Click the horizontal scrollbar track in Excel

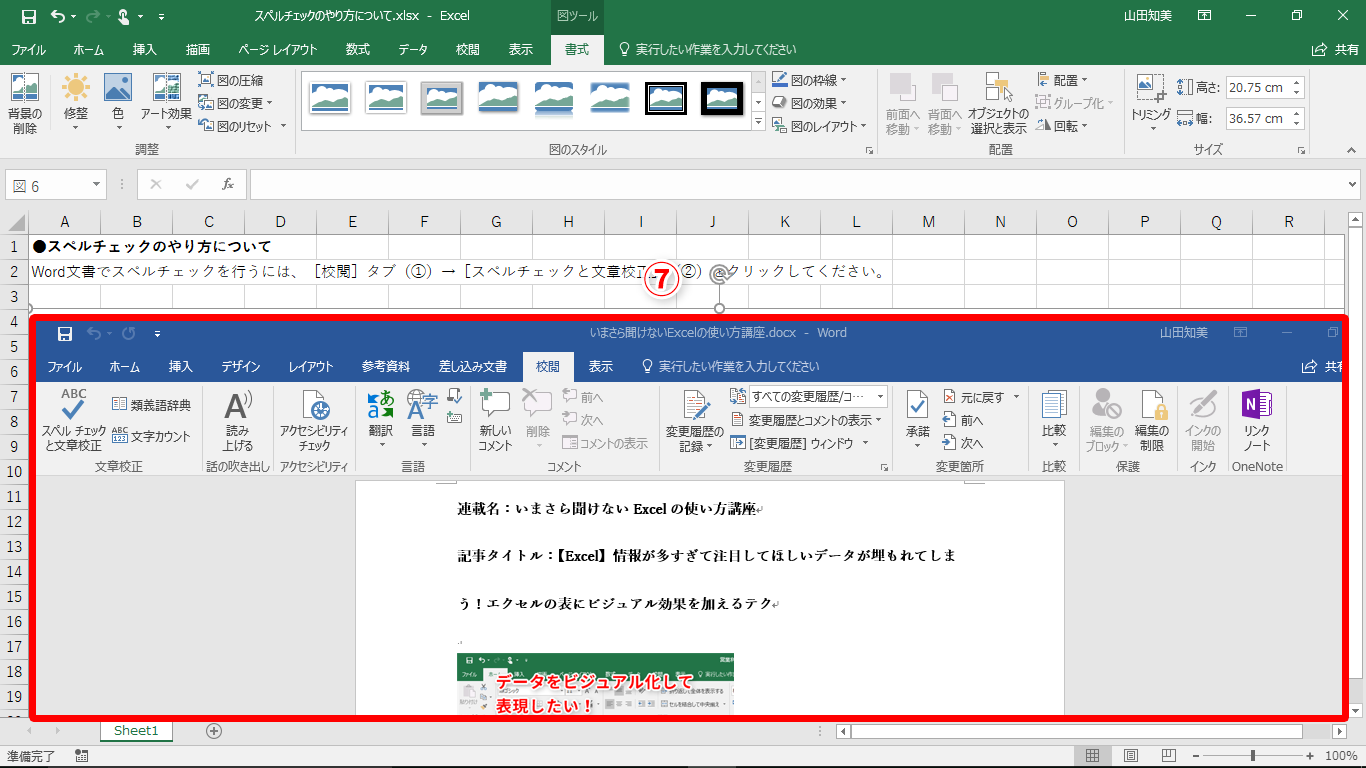point(1091,731)
